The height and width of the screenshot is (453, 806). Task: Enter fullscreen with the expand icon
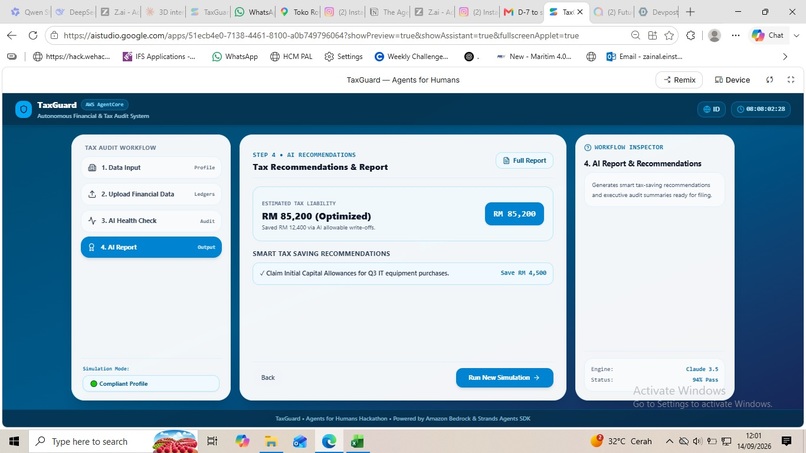pyautogui.click(x=791, y=80)
